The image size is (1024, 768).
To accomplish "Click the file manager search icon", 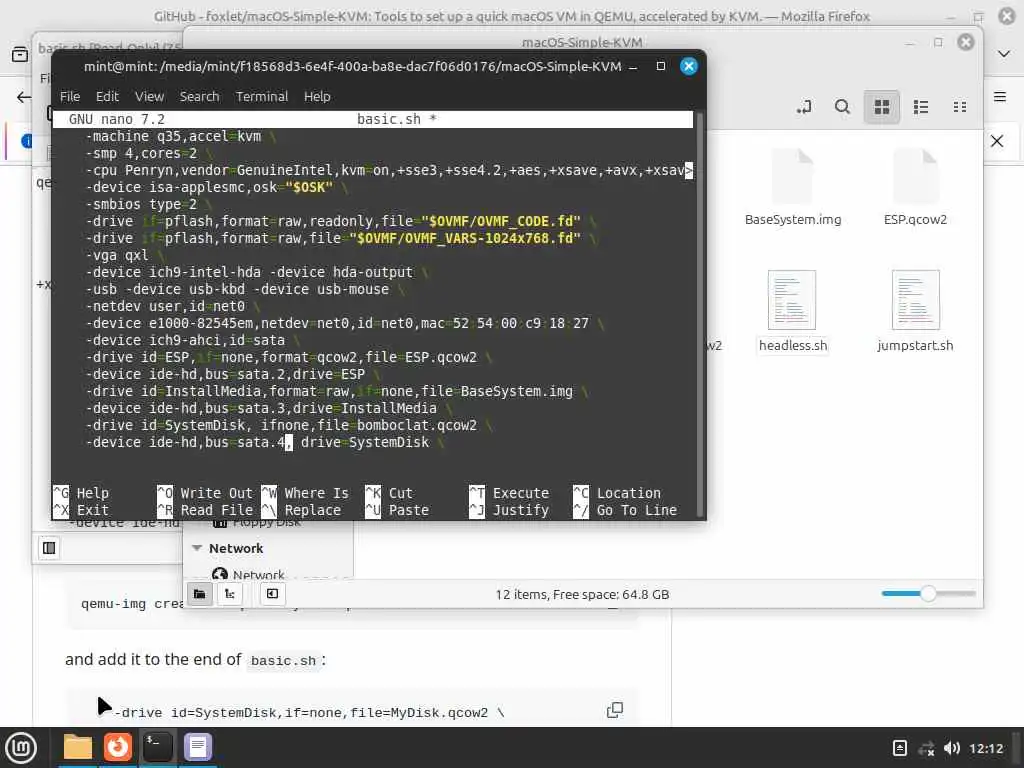I will [842, 106].
